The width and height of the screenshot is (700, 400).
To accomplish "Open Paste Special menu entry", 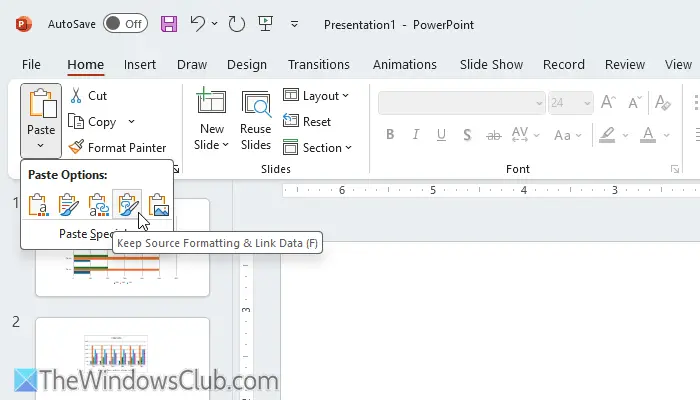I will [95, 233].
